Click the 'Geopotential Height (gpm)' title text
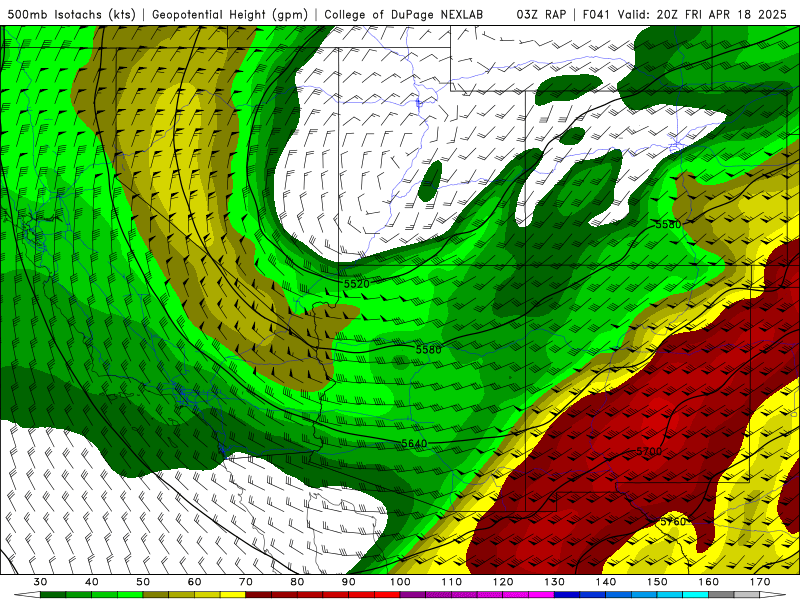 point(230,14)
